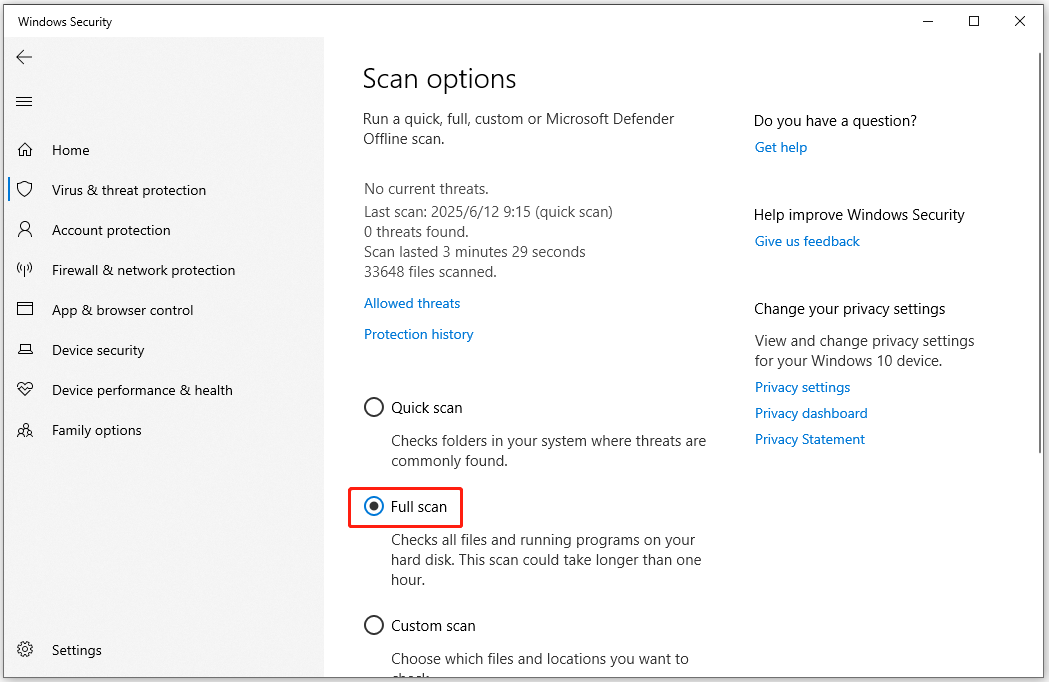Click the Device performance & health heart icon
Image resolution: width=1049 pixels, height=682 pixels.
(x=25, y=389)
